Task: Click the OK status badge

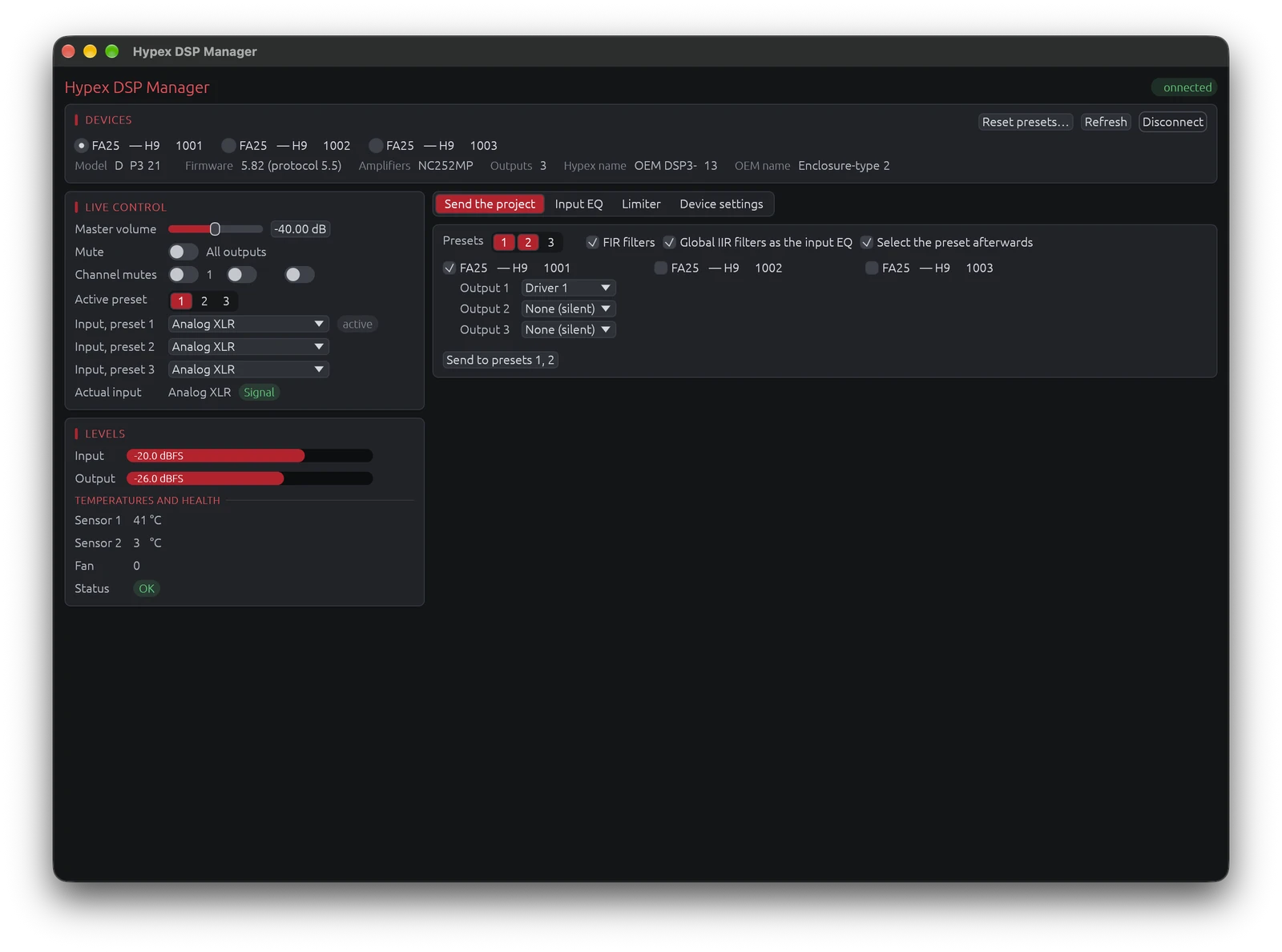Action: point(147,589)
